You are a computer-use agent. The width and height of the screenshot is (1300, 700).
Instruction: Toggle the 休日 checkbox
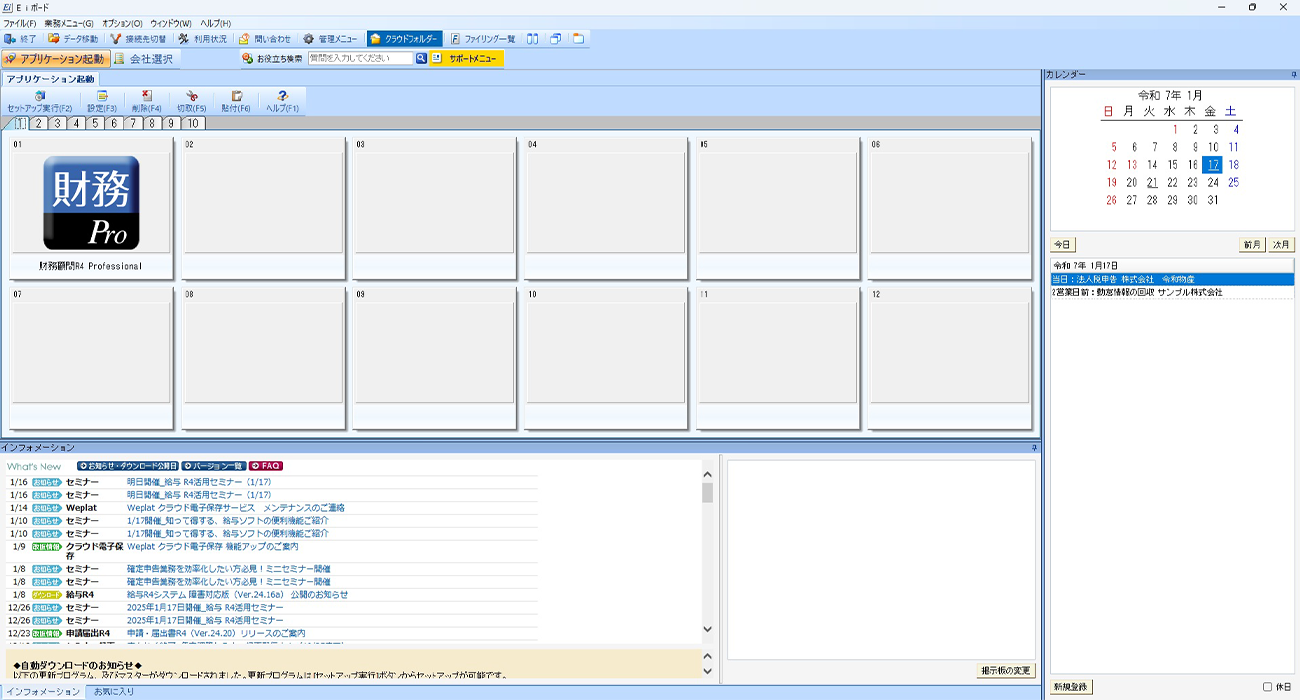coord(1267,687)
